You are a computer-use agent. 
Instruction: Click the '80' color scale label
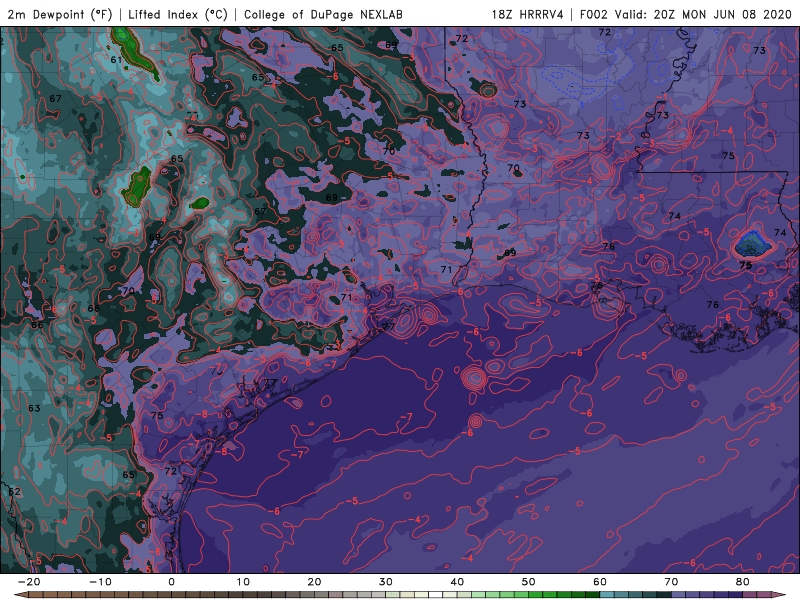[743, 582]
